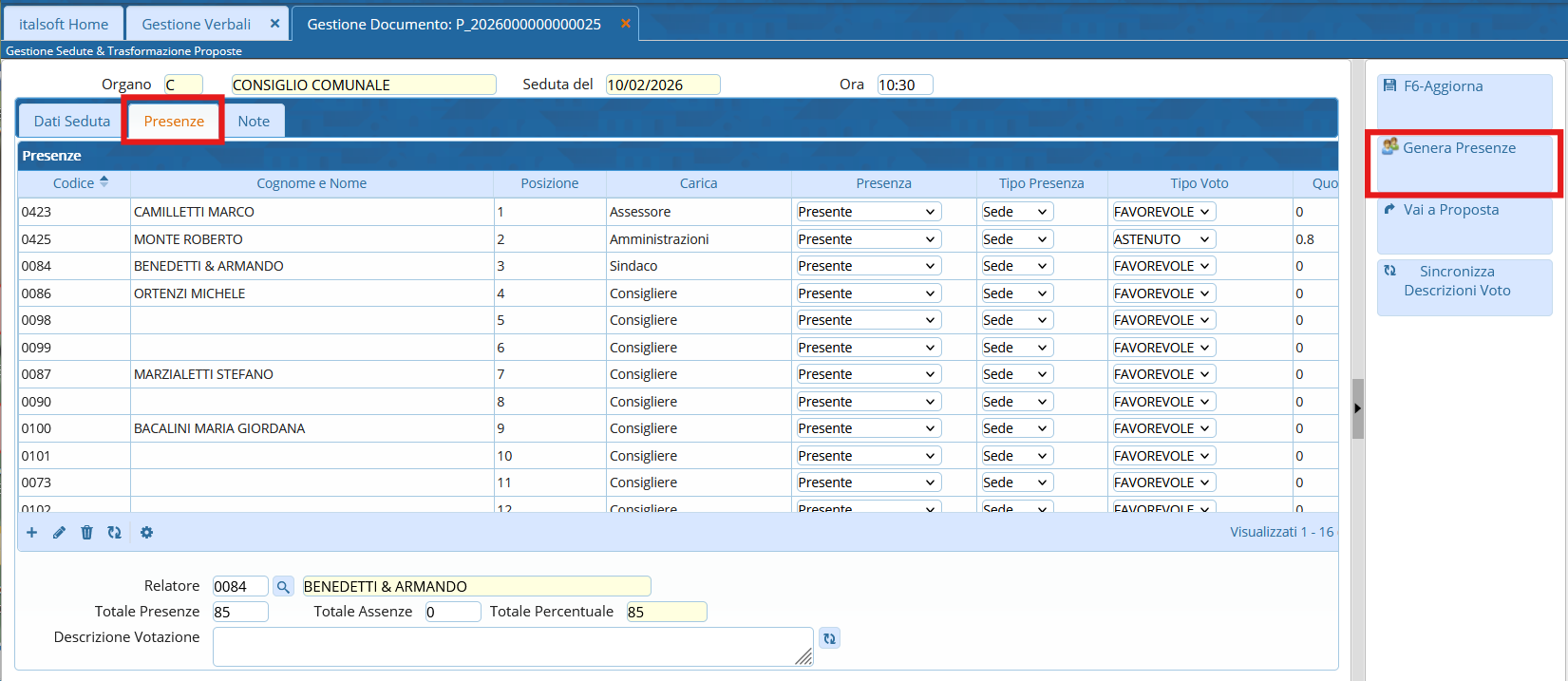
Task: Close the Gestione Documento tab
Action: [626, 24]
